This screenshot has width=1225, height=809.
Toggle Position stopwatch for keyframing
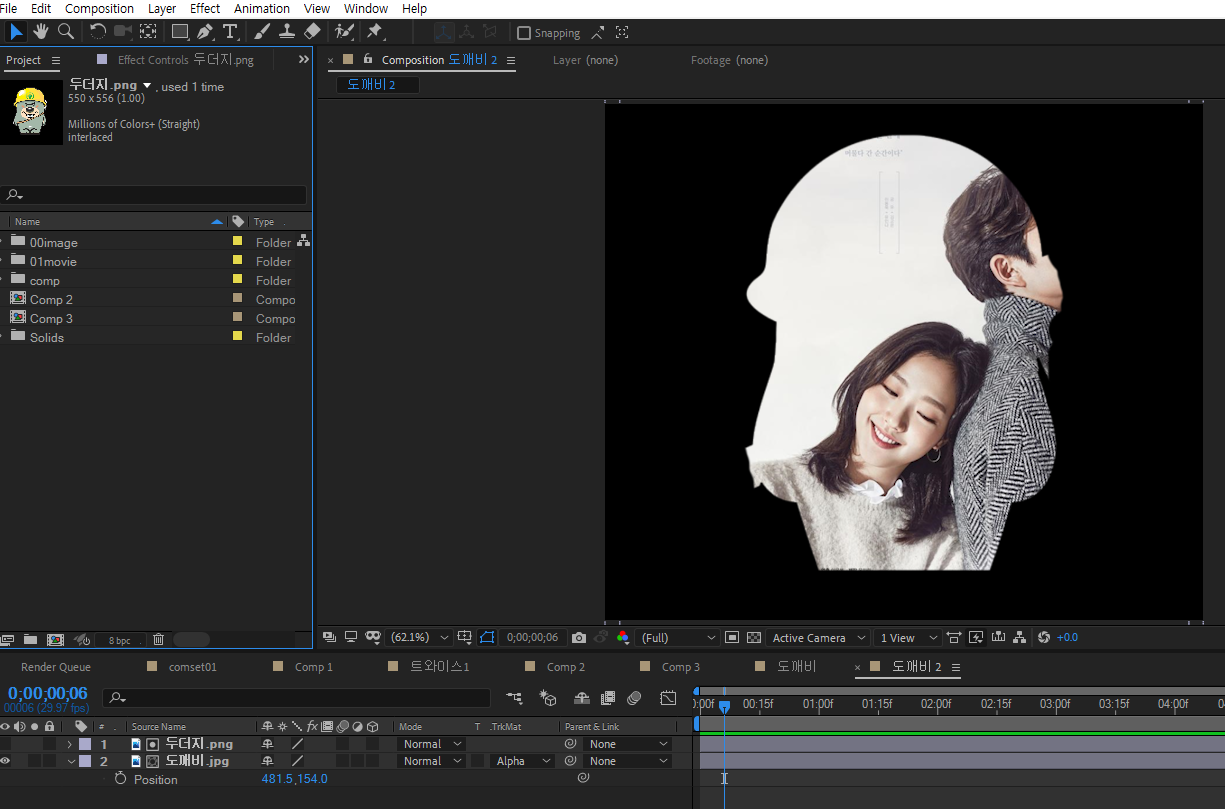(x=120, y=779)
